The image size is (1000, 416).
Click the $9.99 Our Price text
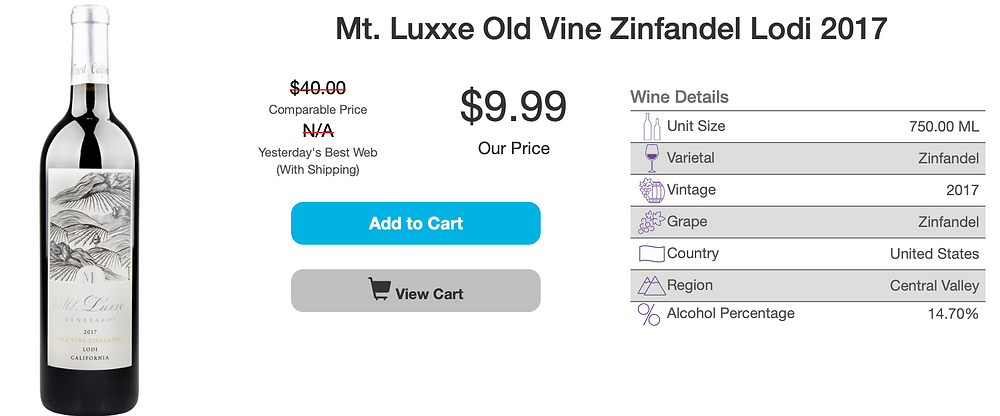tap(513, 107)
